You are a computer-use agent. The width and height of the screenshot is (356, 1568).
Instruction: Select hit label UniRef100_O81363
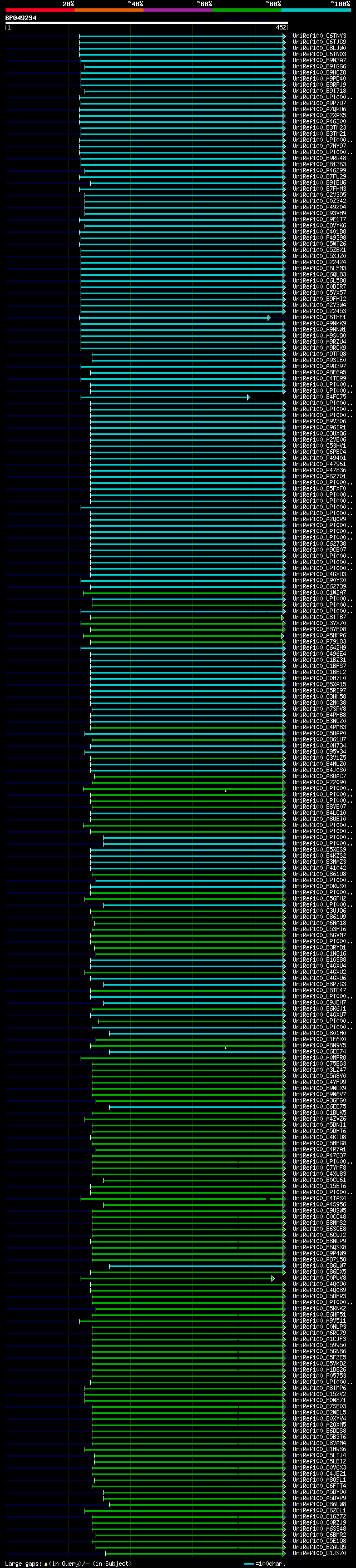[x=319, y=164]
